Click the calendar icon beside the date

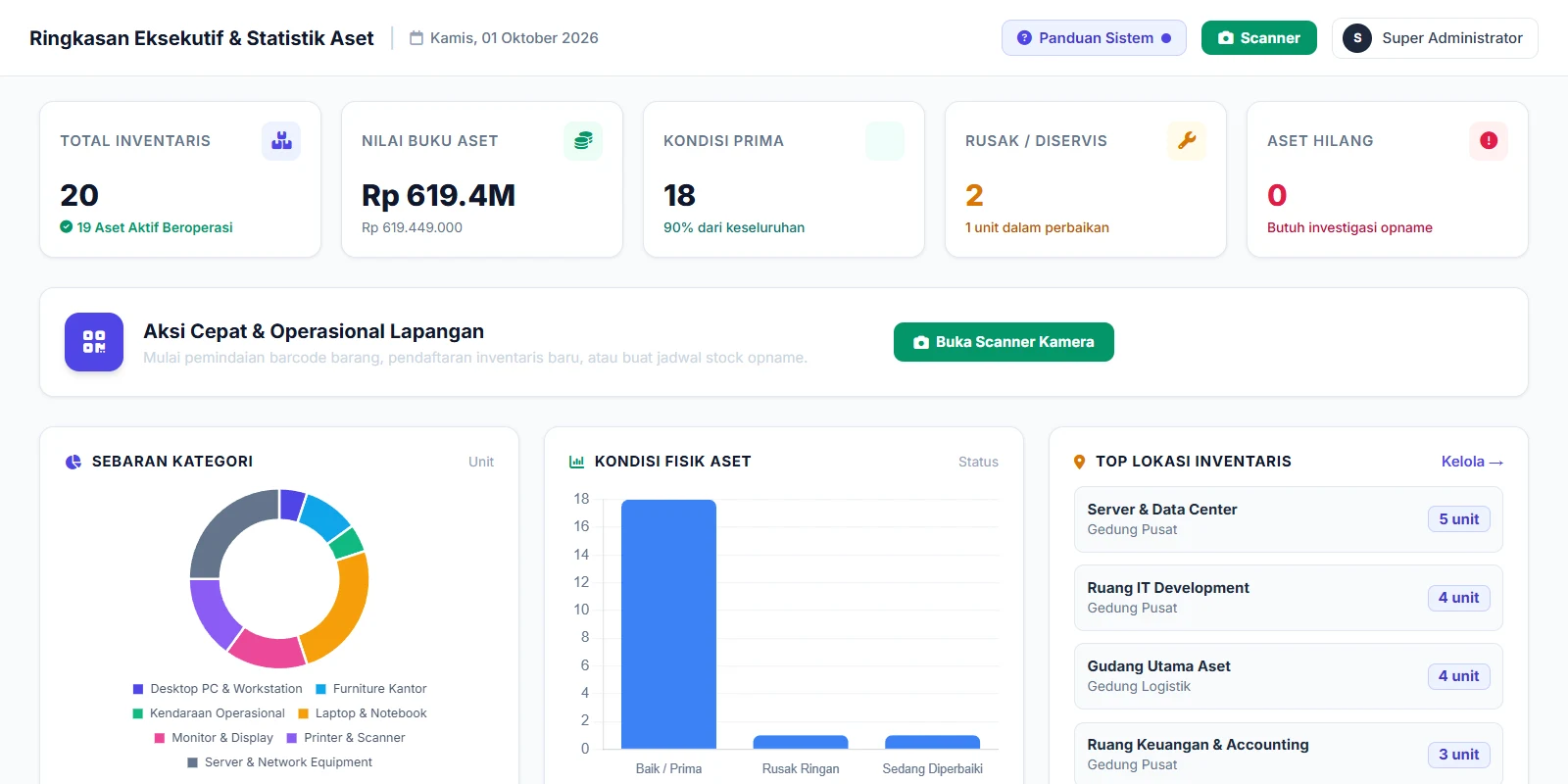(x=416, y=38)
